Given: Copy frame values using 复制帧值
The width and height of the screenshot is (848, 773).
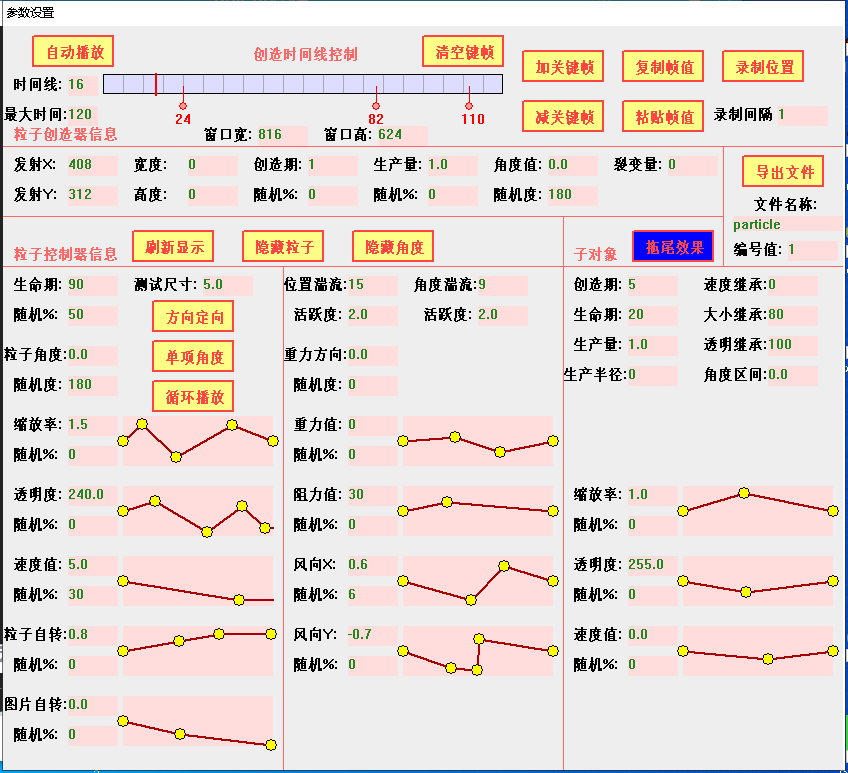Looking at the screenshot, I should pos(663,67).
